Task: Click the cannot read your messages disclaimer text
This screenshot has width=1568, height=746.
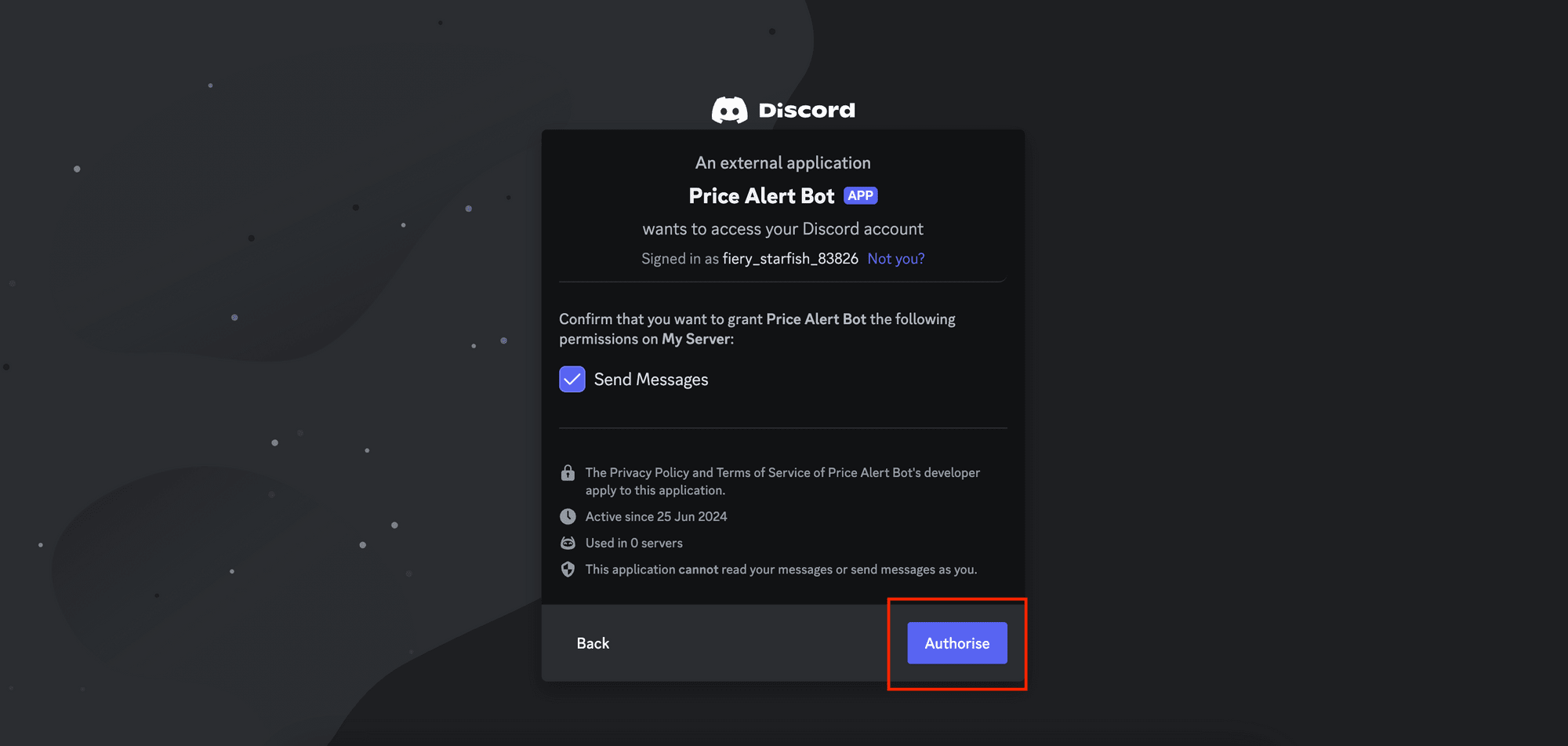Action: coord(781,569)
